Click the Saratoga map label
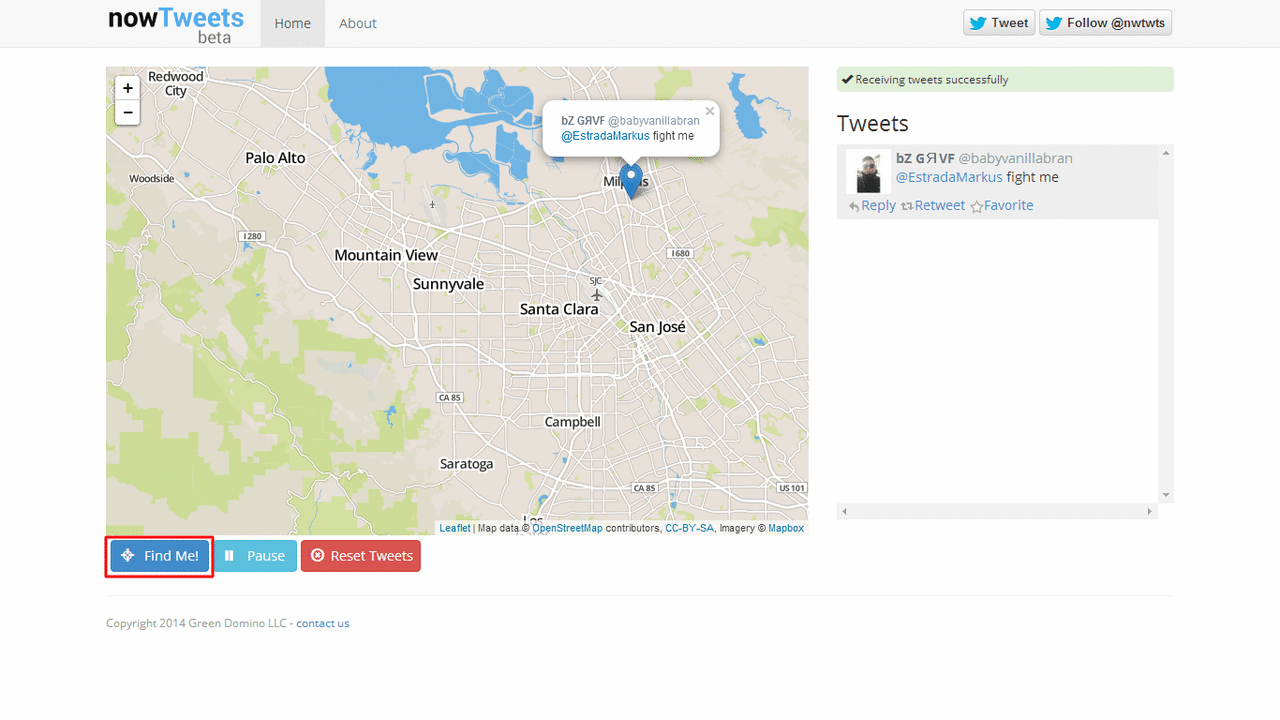 (x=467, y=464)
